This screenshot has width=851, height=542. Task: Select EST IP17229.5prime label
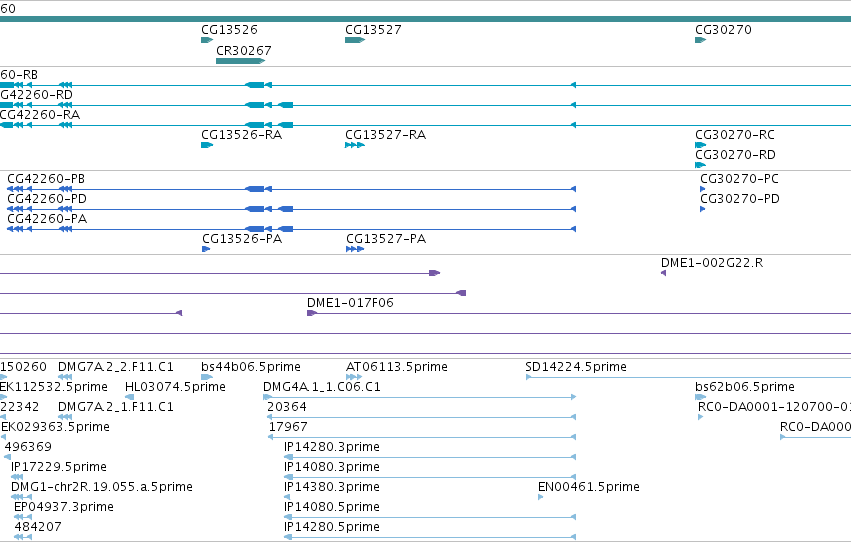click(x=59, y=467)
